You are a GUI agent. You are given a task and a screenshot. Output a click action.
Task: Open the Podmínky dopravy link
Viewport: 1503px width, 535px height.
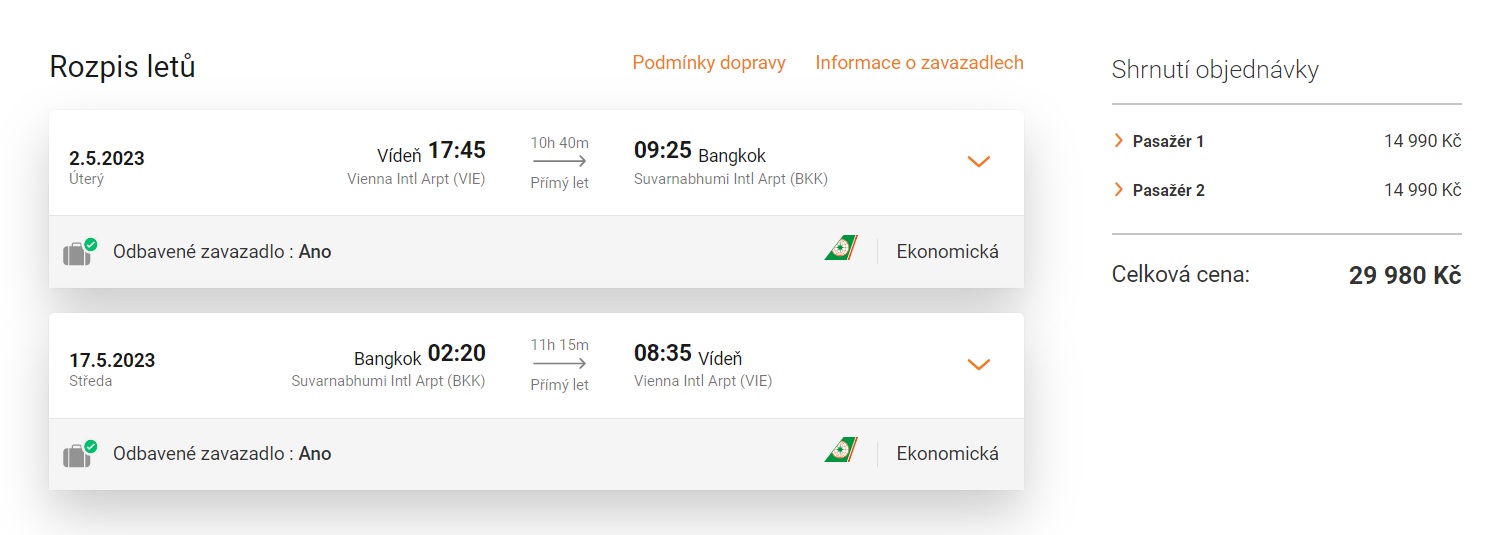point(709,63)
